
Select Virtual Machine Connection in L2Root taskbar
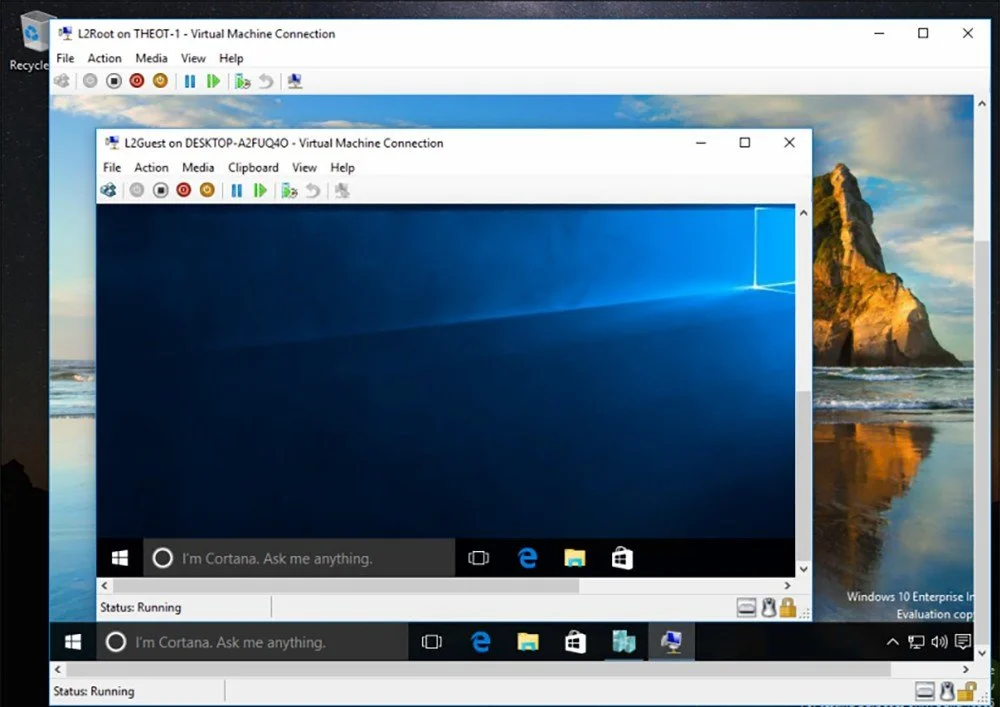tap(672, 641)
